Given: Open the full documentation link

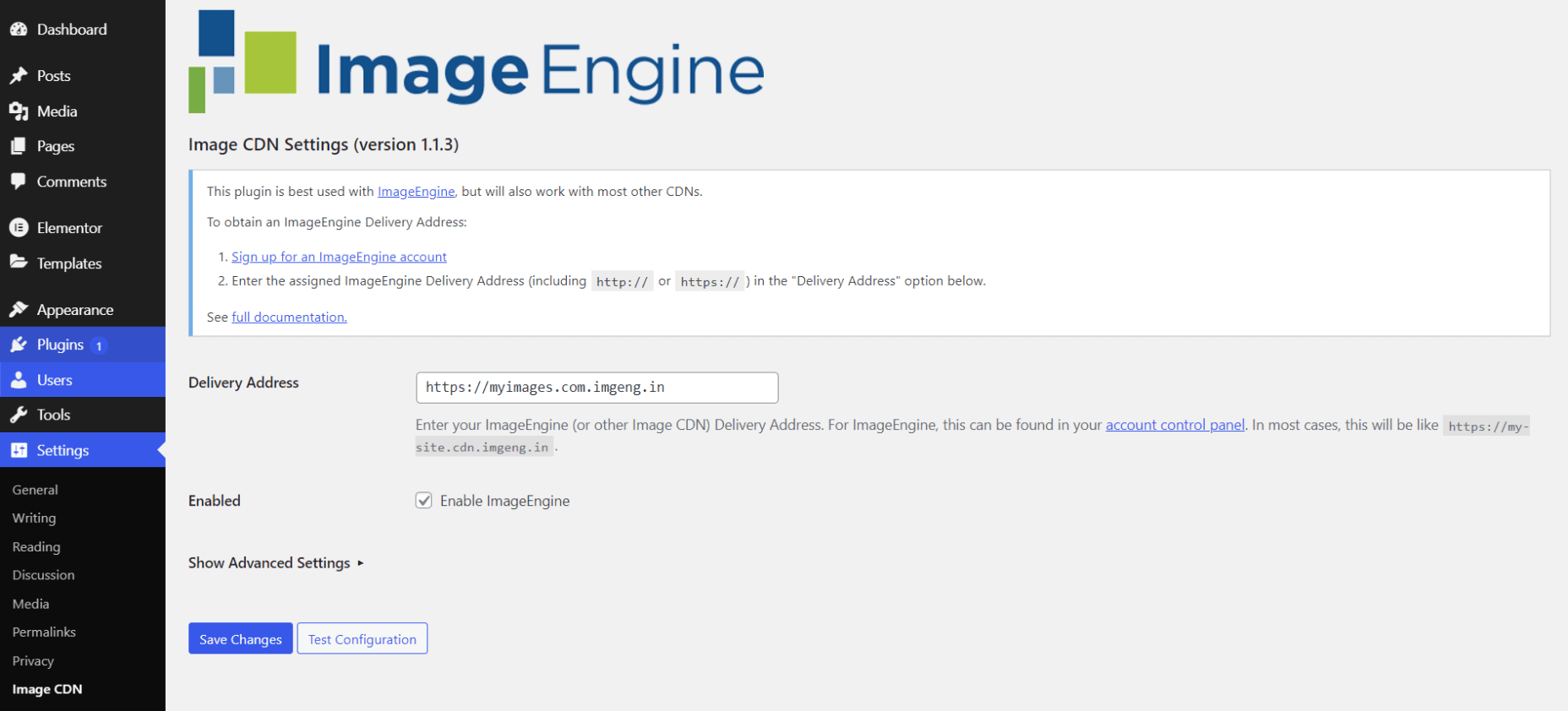Looking at the screenshot, I should [289, 318].
